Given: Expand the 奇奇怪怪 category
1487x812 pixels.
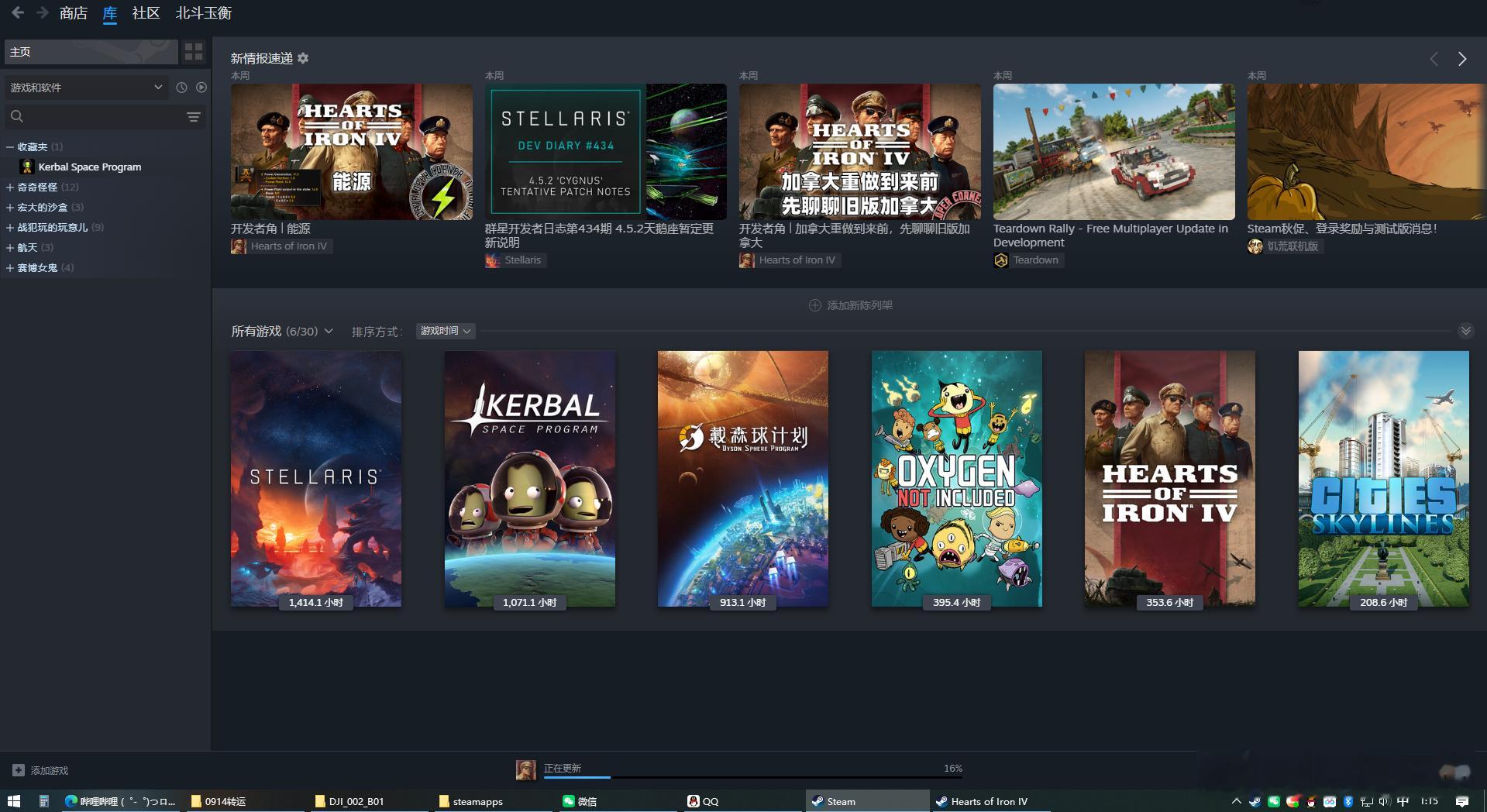Looking at the screenshot, I should pos(10,187).
